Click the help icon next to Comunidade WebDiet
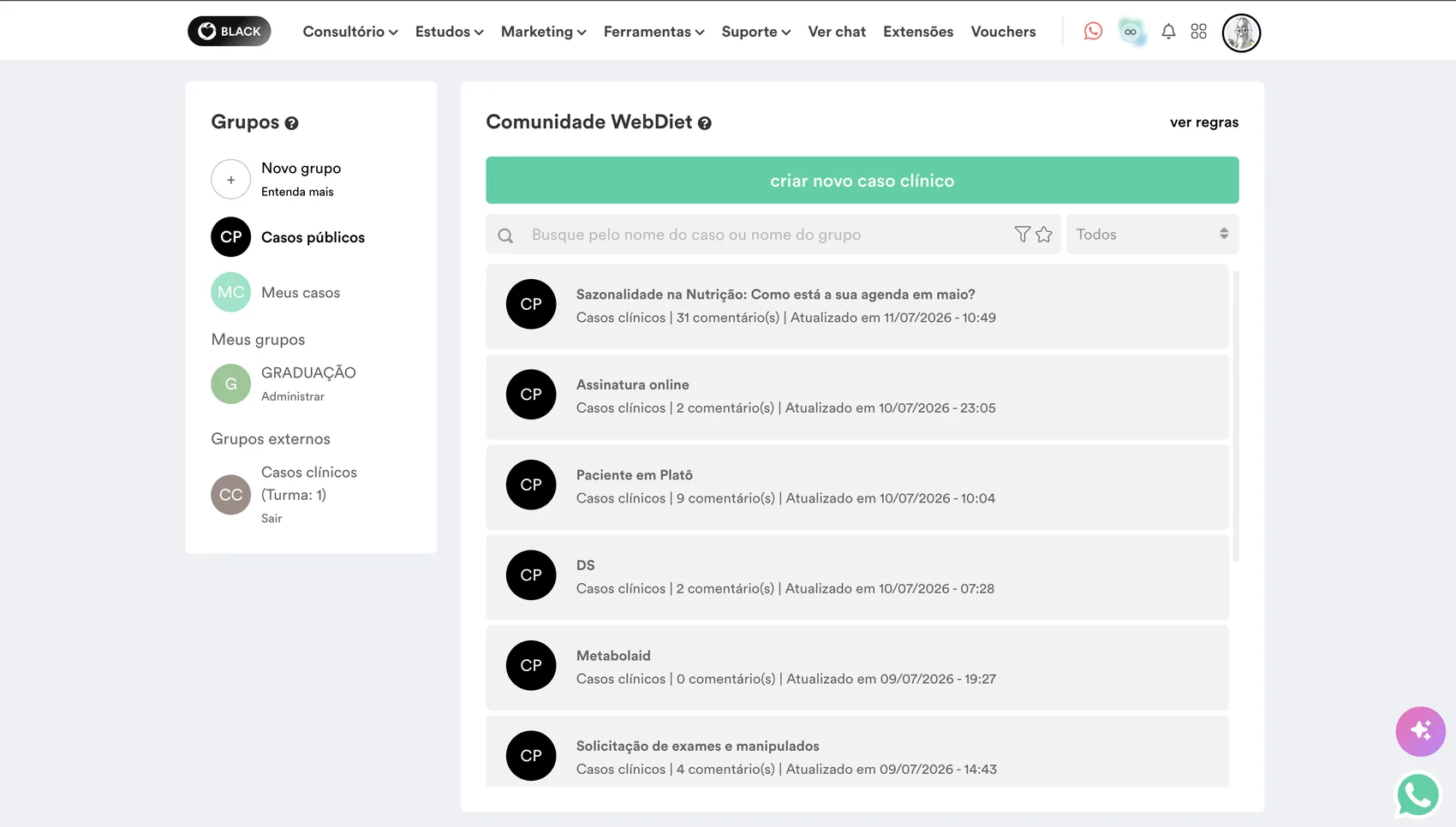 point(704,123)
